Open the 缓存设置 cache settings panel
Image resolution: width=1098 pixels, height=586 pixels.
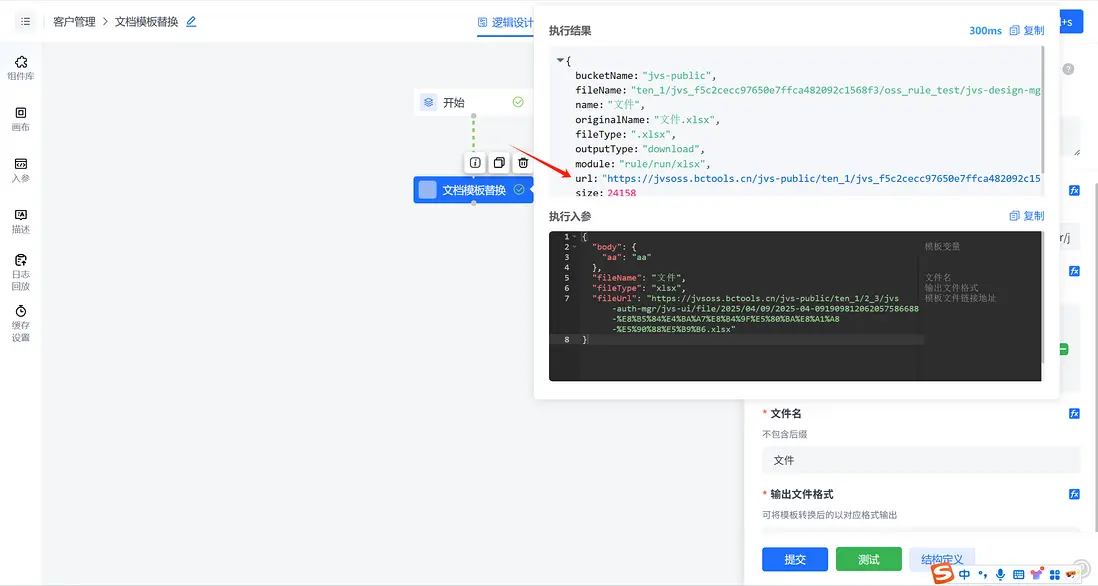[20, 323]
